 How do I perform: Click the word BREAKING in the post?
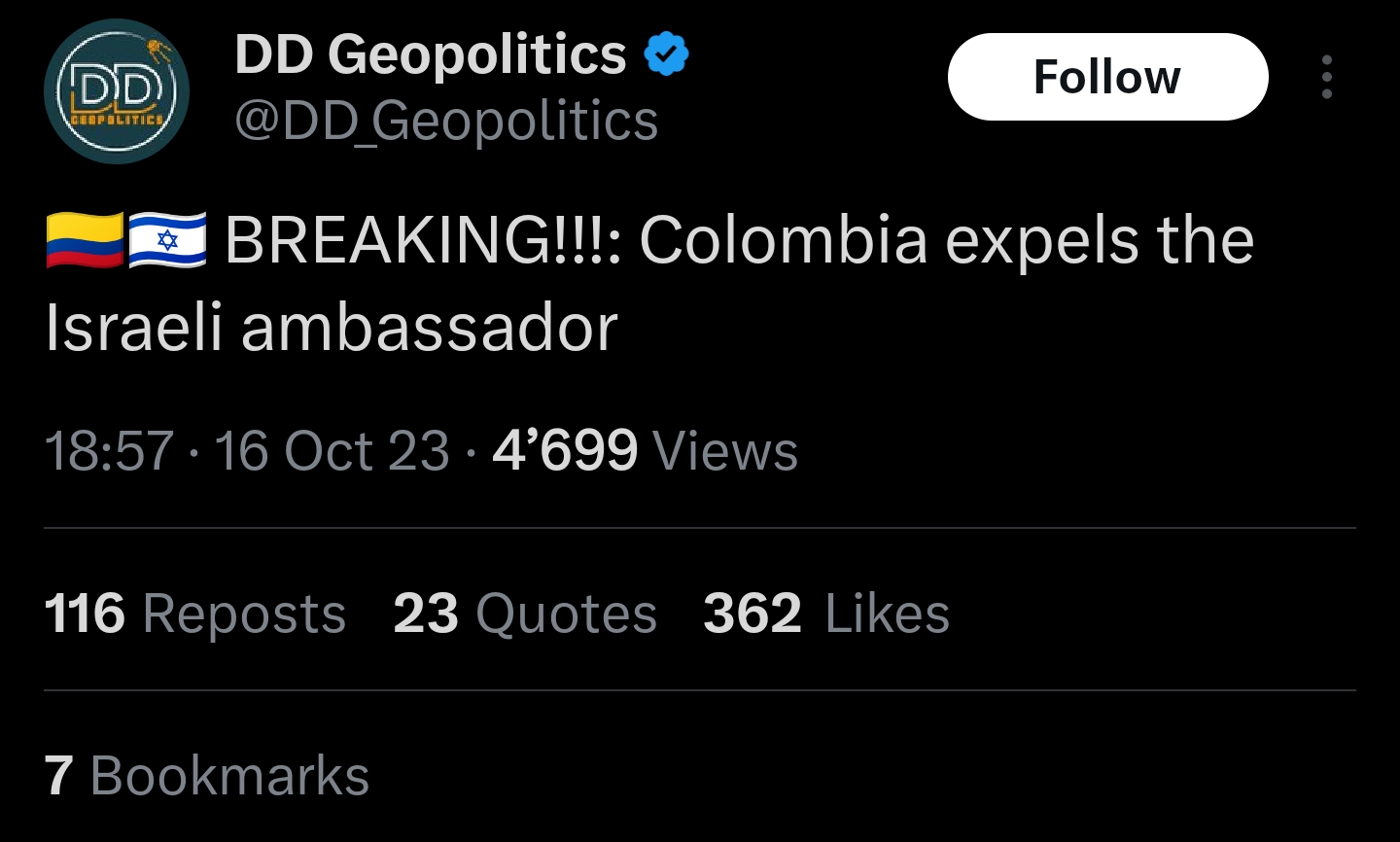(x=389, y=240)
